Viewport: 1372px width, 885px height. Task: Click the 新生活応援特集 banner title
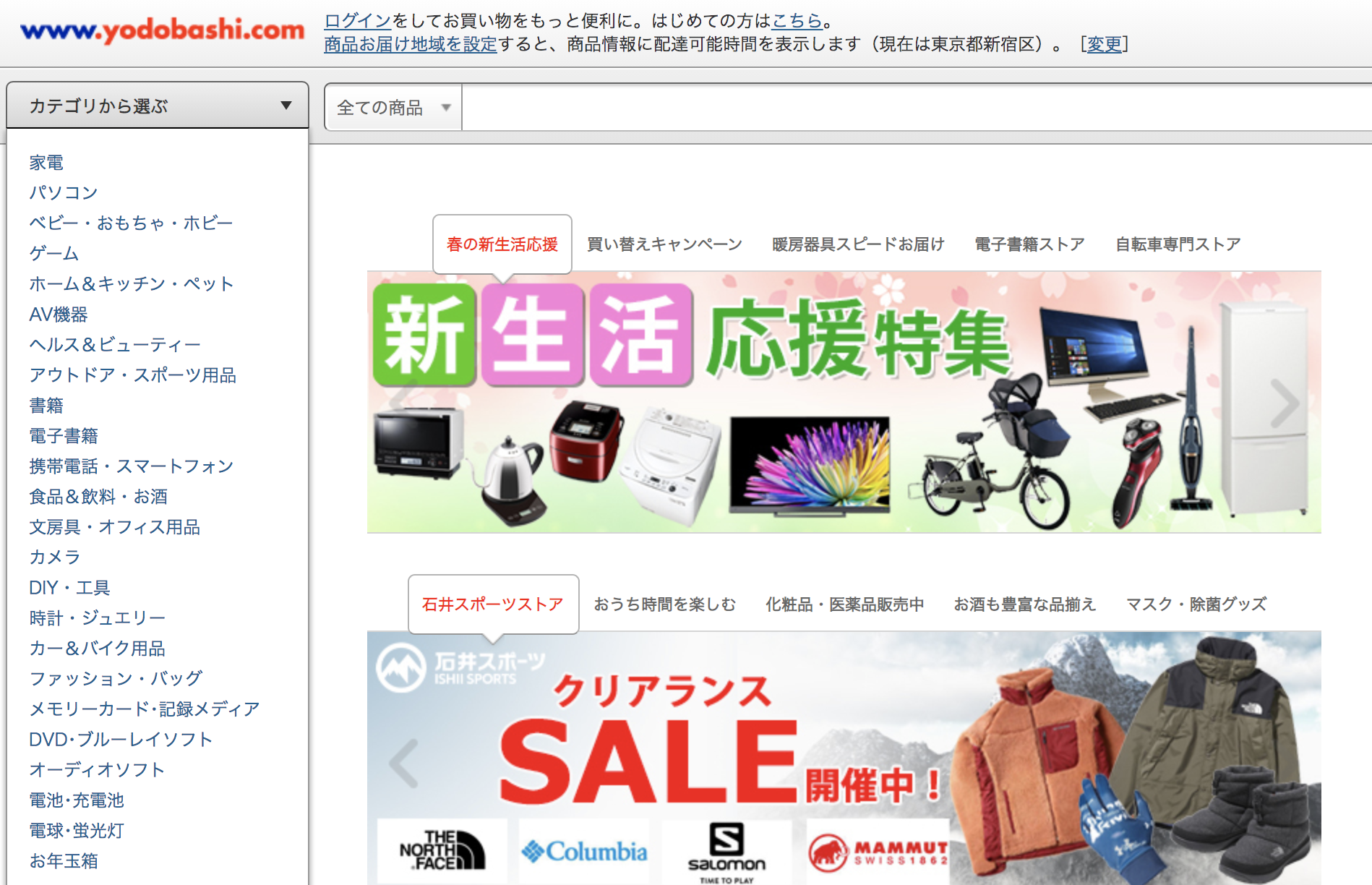click(691, 336)
